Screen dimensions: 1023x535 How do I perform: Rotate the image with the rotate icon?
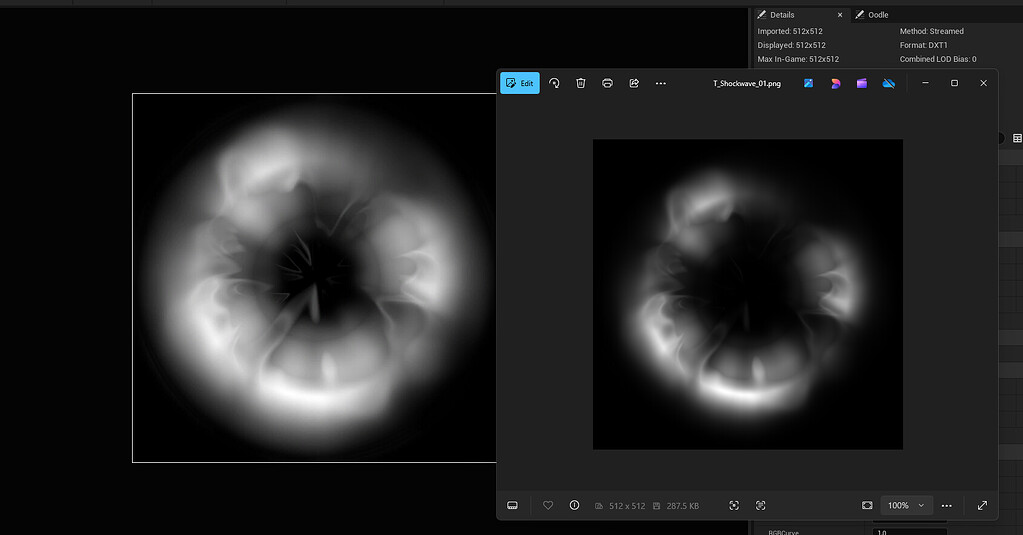pos(554,83)
